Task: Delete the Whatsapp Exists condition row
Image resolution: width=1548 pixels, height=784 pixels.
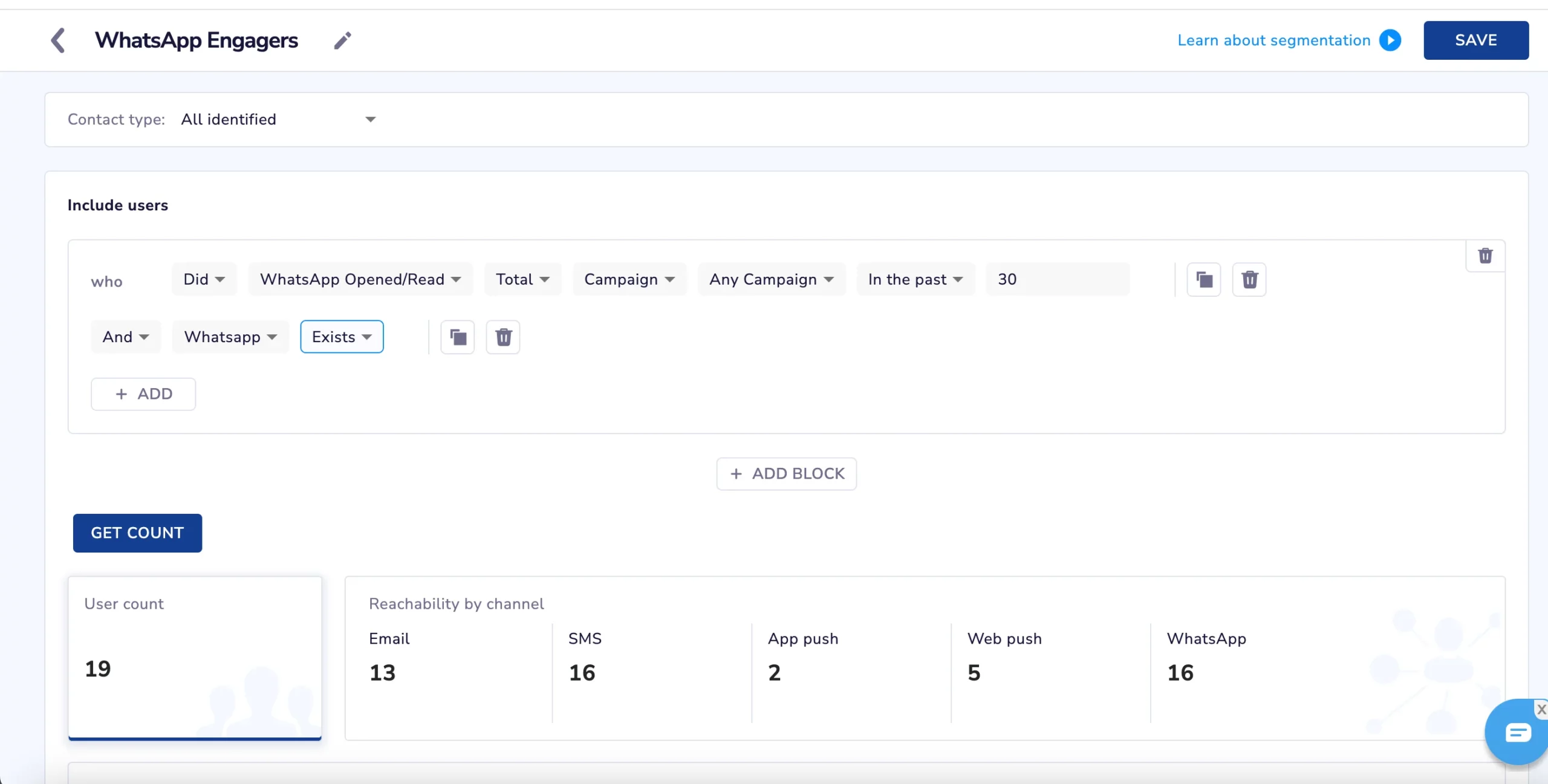Action: pyautogui.click(x=503, y=337)
